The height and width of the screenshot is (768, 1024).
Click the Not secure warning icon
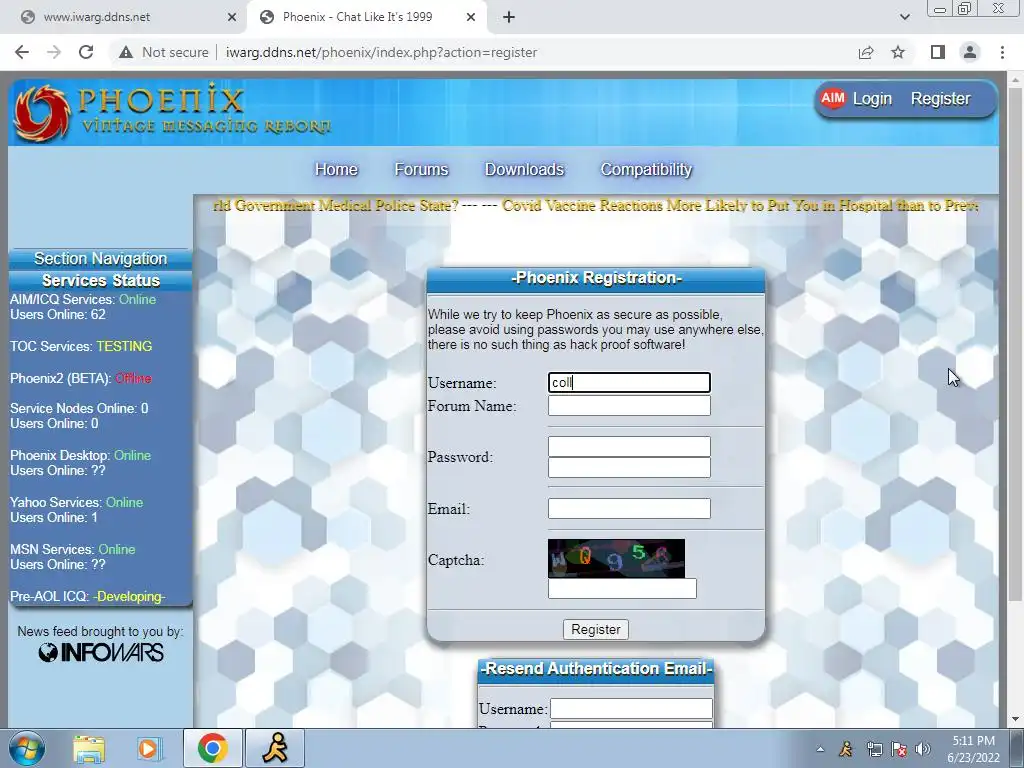tap(126, 52)
